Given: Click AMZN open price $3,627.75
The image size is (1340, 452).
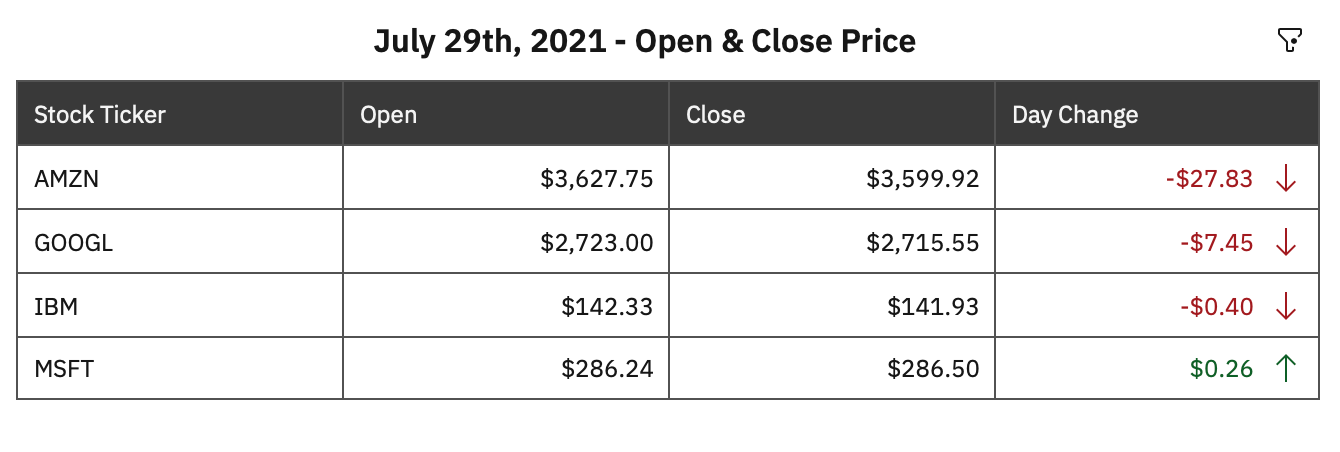Looking at the screenshot, I should pos(596,178).
